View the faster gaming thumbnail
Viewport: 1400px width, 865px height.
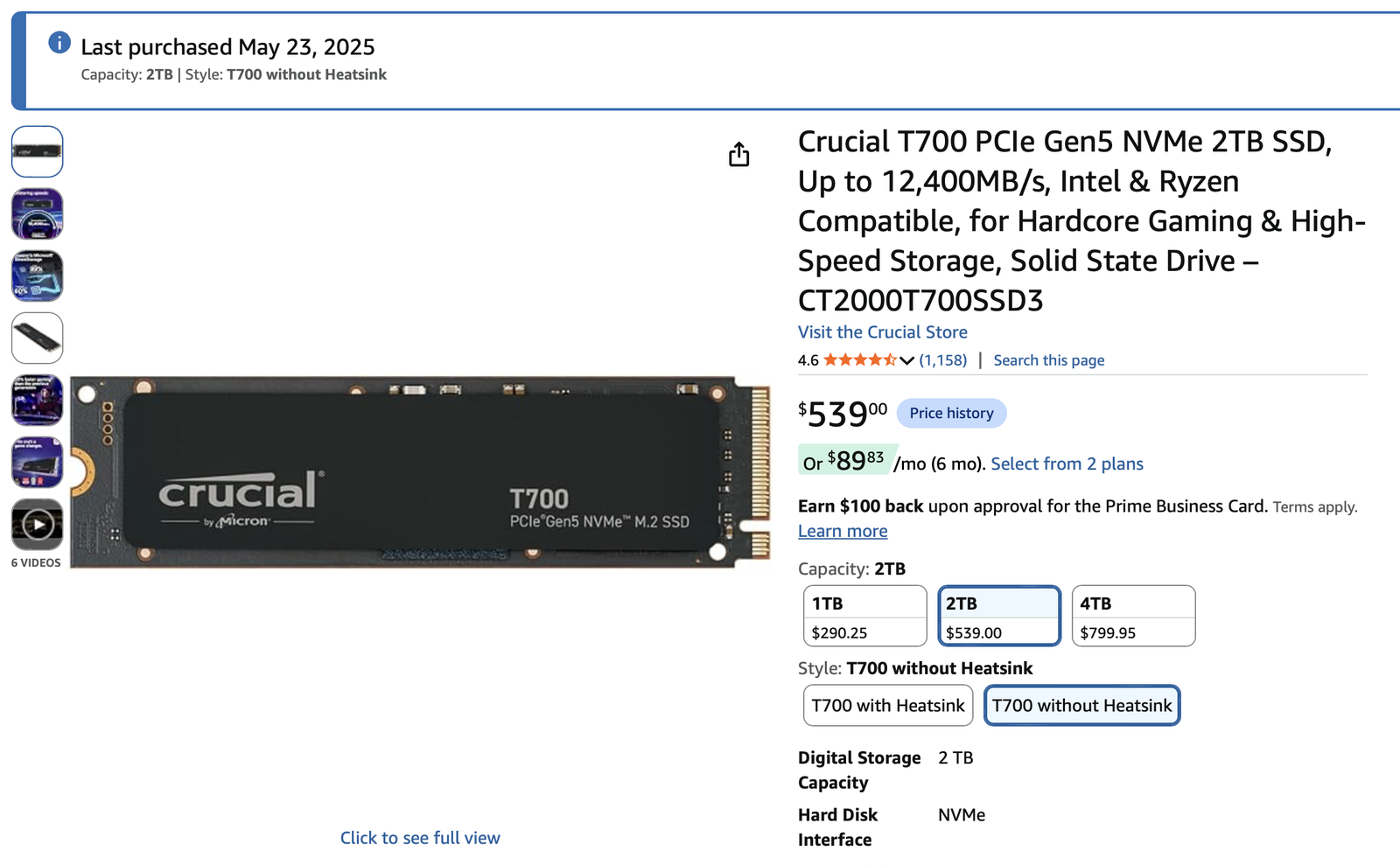coord(37,400)
